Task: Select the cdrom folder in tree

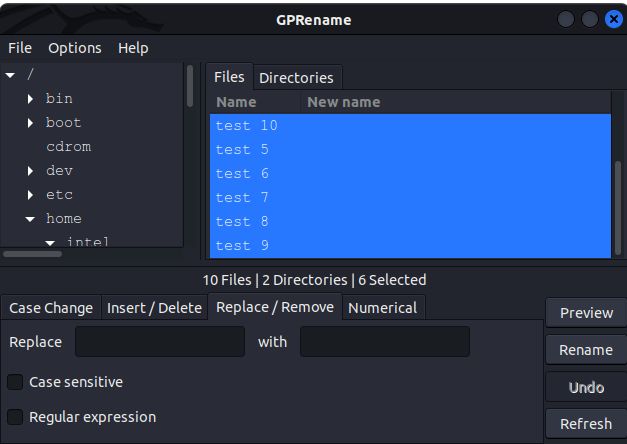Action: click(x=68, y=147)
